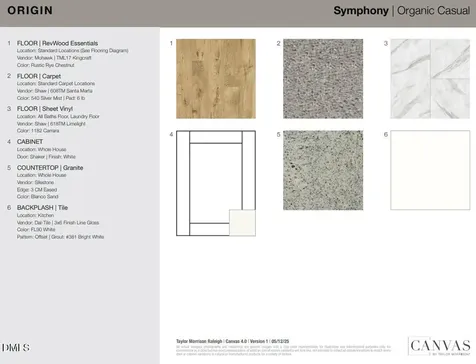
Task: Click Location: Whole House under COUNTERTOP
Action: [x=41, y=175]
